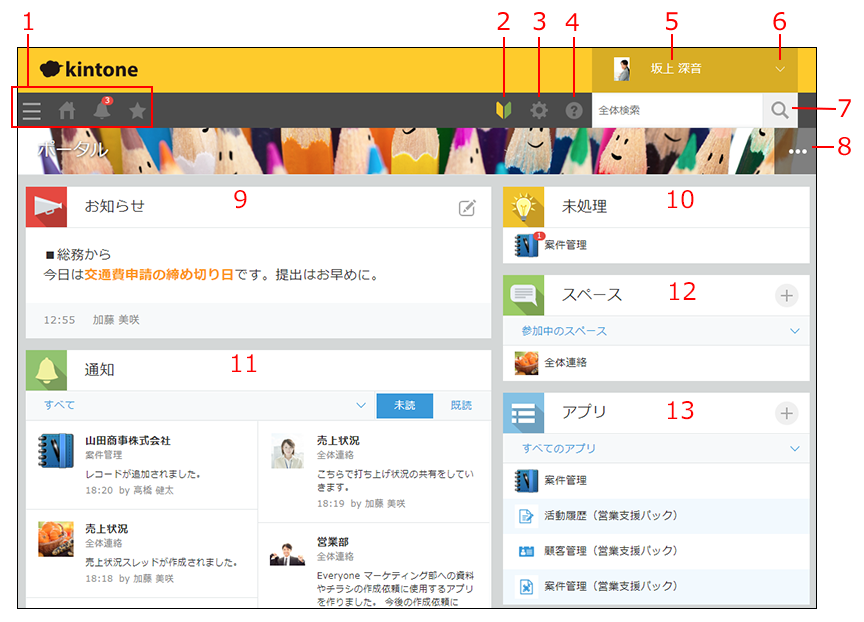Click 通知 section heading
Image resolution: width=864 pixels, height=622 pixels.
coord(99,370)
